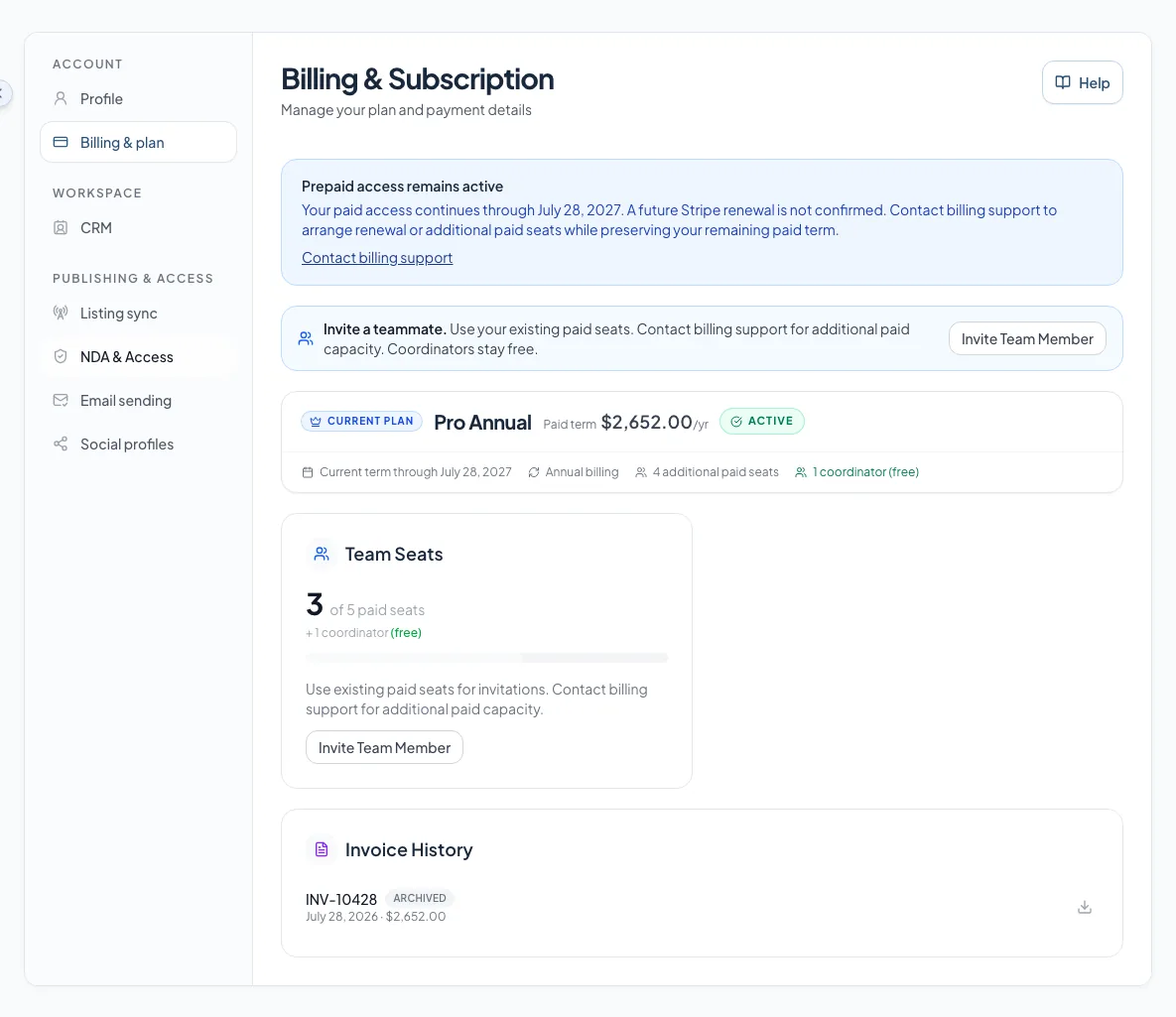Image resolution: width=1176 pixels, height=1017 pixels.
Task: Click the green coordinator icon in plan details
Action: (x=801, y=472)
